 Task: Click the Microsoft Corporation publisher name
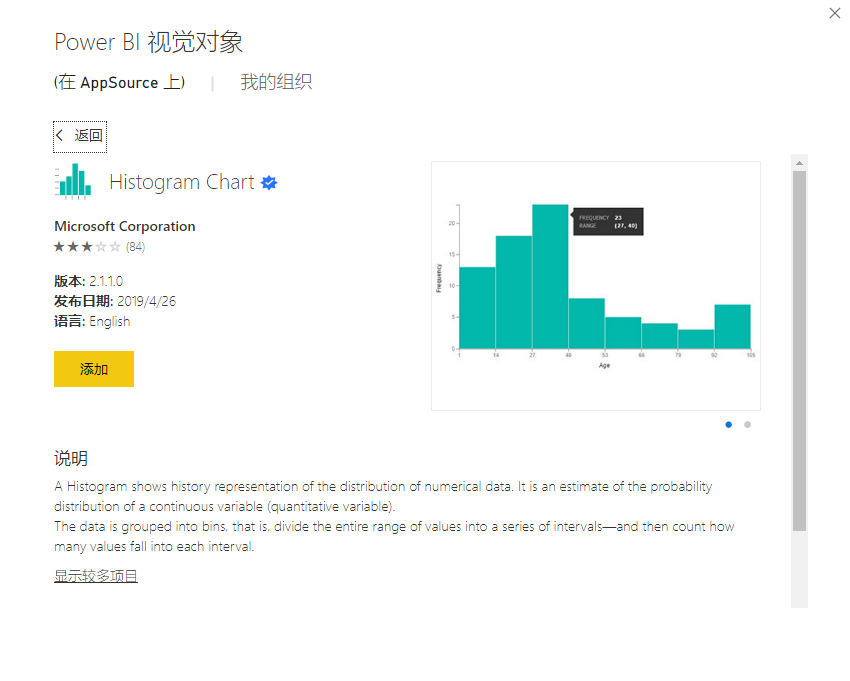point(125,226)
